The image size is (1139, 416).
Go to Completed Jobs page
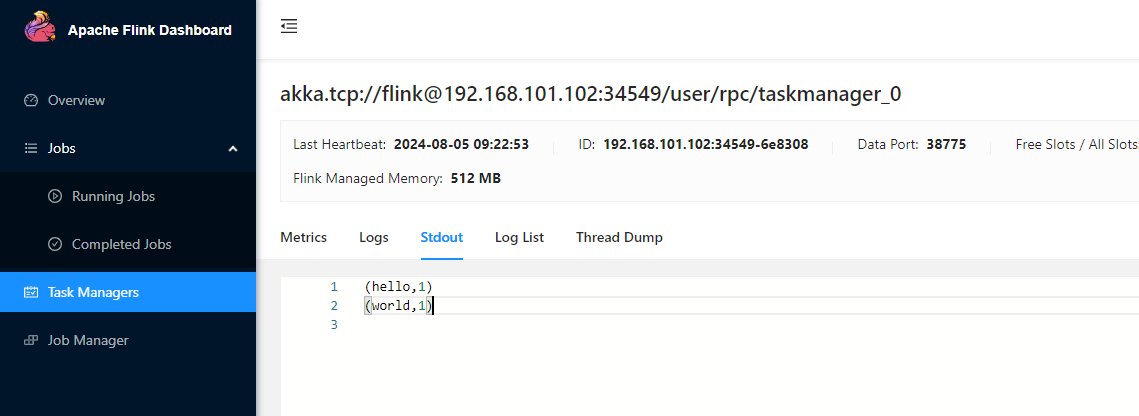[x=121, y=244]
